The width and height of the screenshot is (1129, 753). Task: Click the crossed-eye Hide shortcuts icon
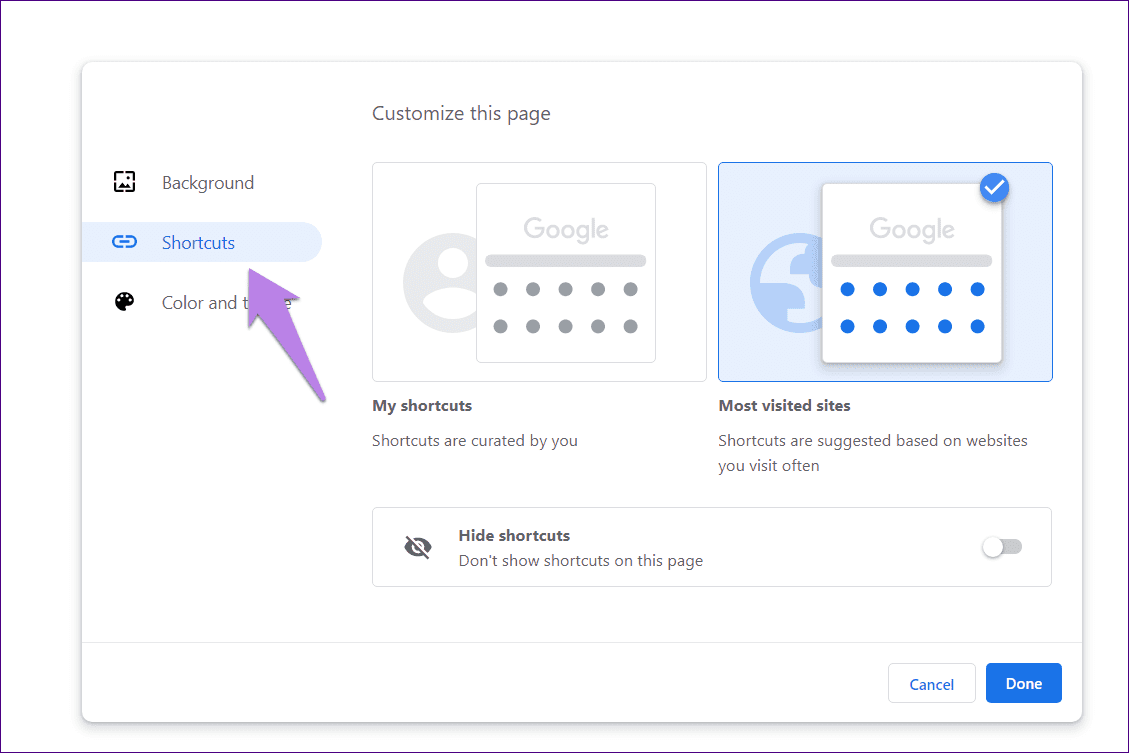(418, 547)
